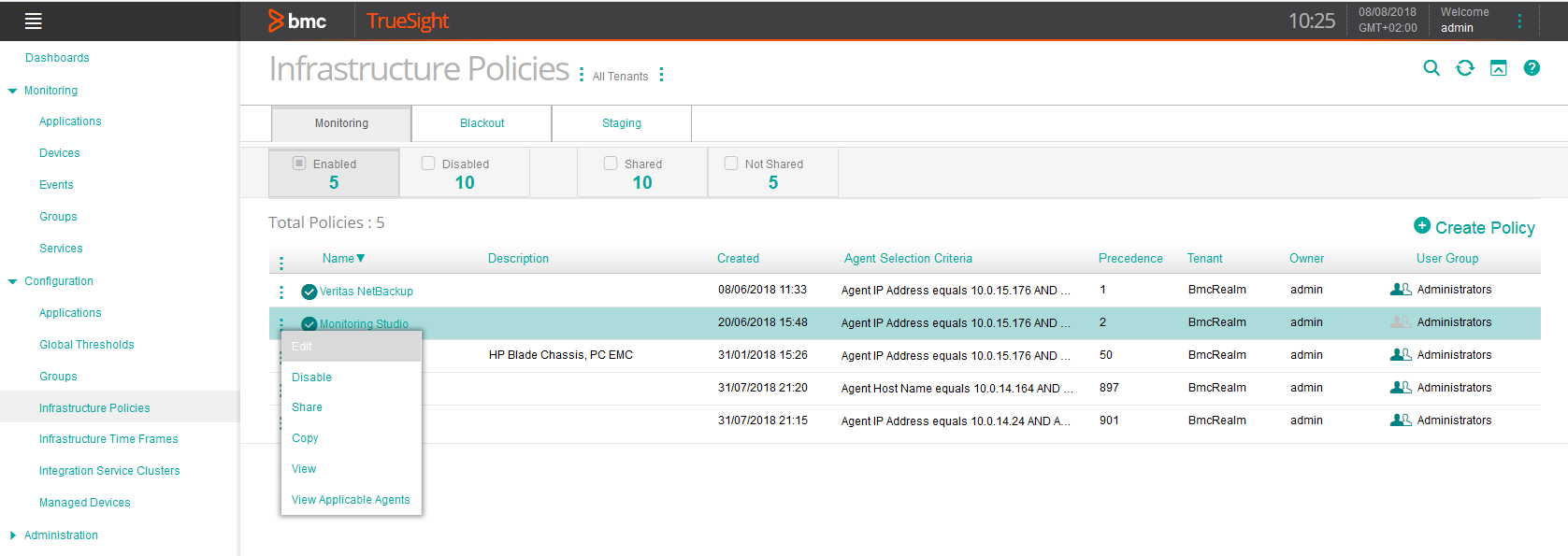Sort by Precedence column header
This screenshot has height=556, width=1568.
[1130, 259]
